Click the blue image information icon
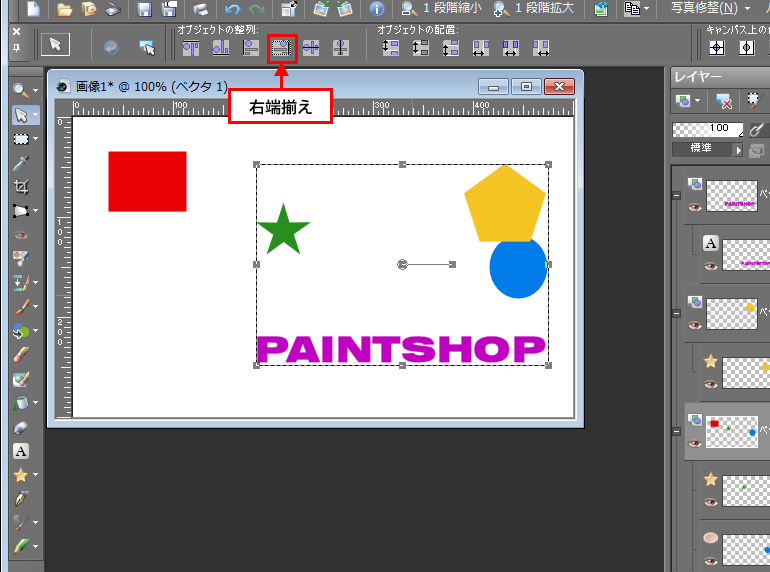The width and height of the screenshot is (770, 572). (377, 9)
